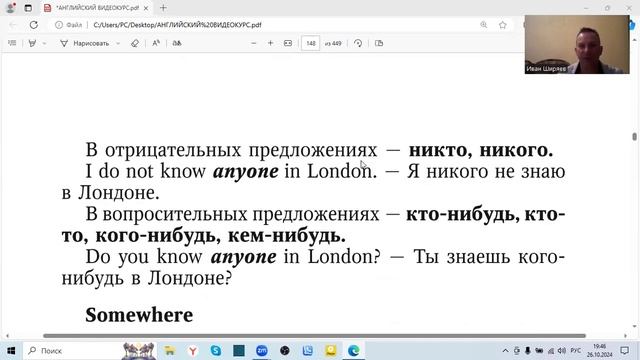Image resolution: width=640 pixels, height=360 pixels.
Task: Select the scroll-down arrow of vertical scrollbar
Action: click(634, 326)
